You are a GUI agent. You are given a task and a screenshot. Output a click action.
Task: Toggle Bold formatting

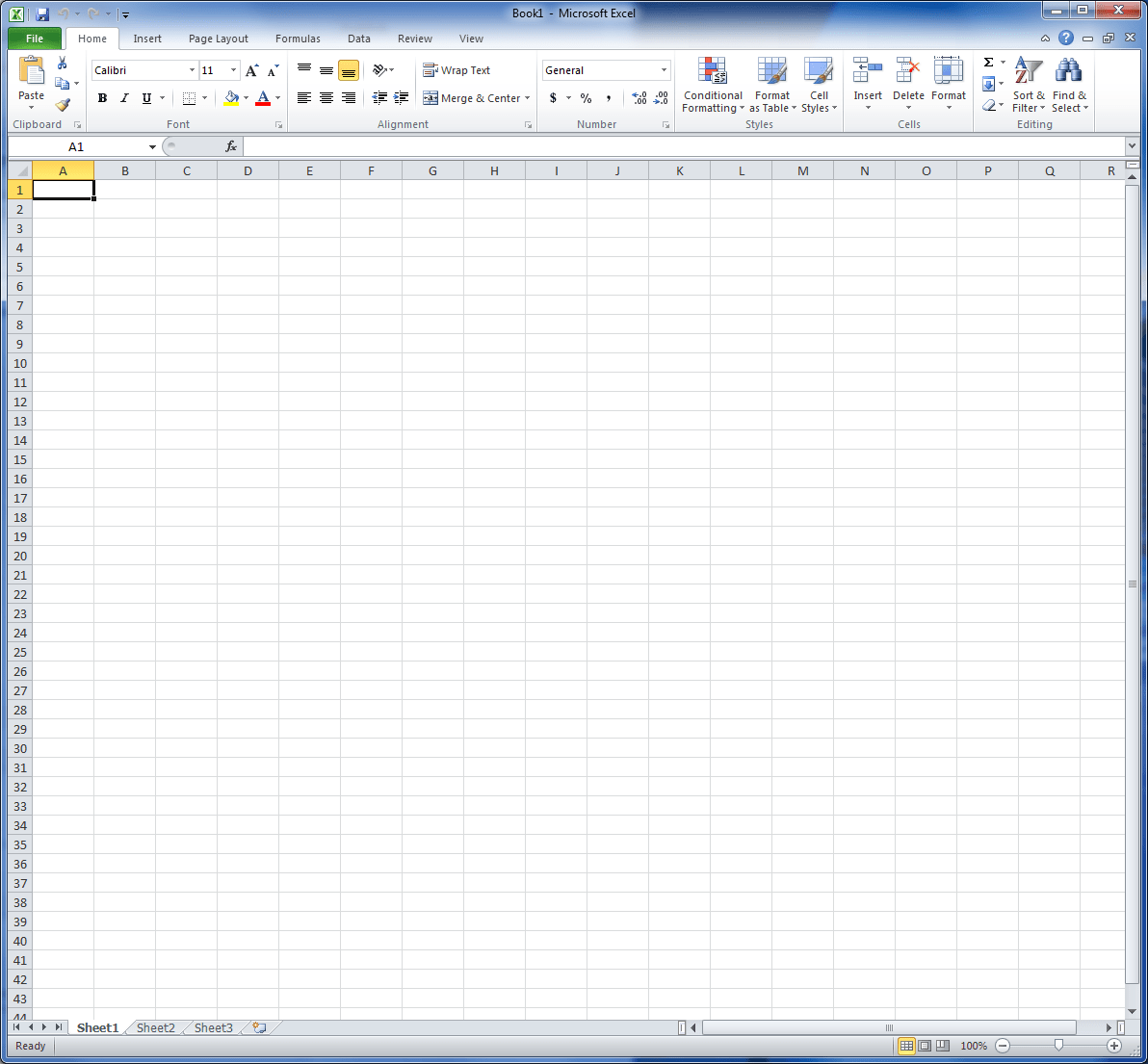pos(102,98)
